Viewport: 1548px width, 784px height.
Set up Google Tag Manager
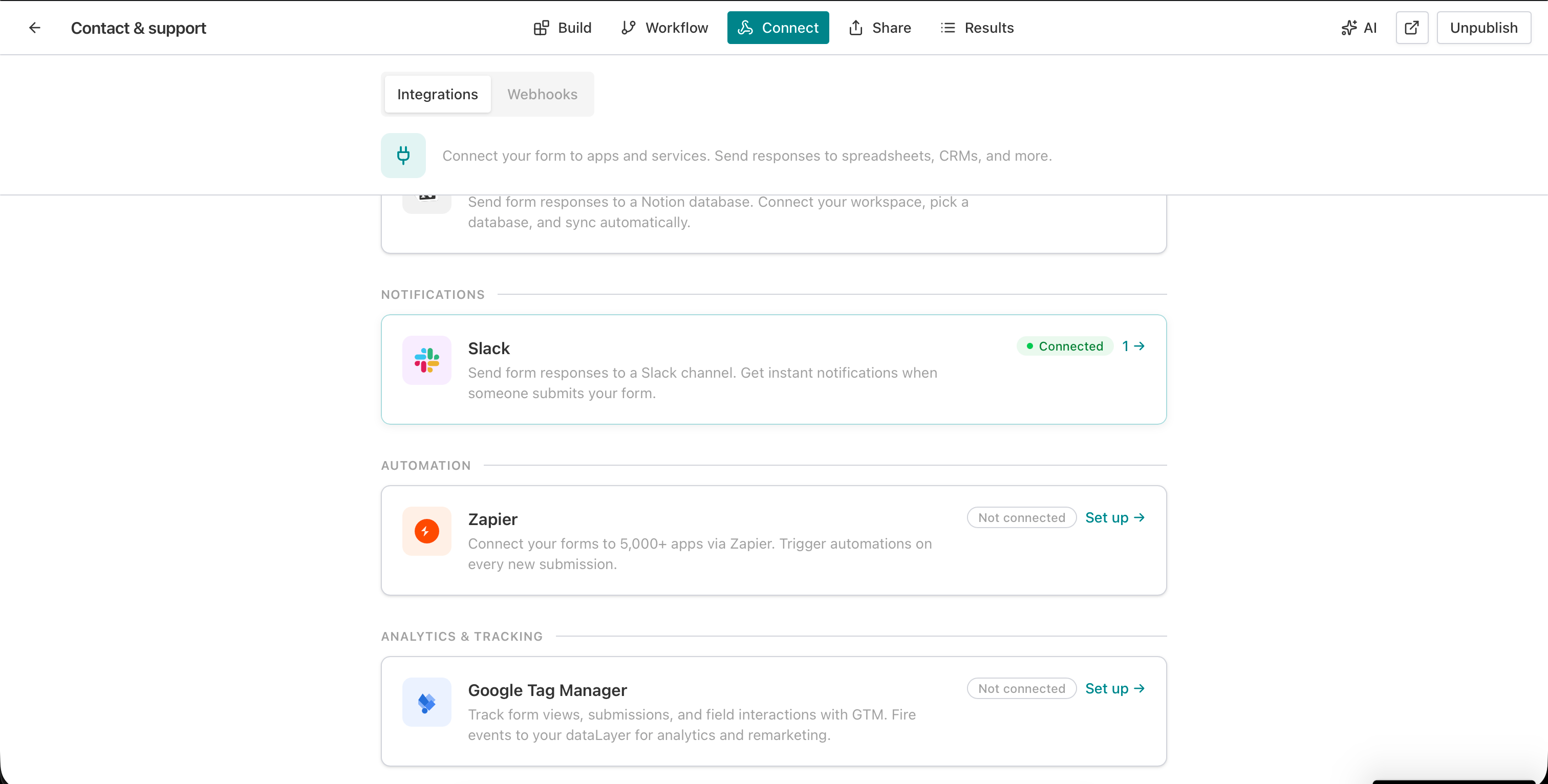point(1115,688)
